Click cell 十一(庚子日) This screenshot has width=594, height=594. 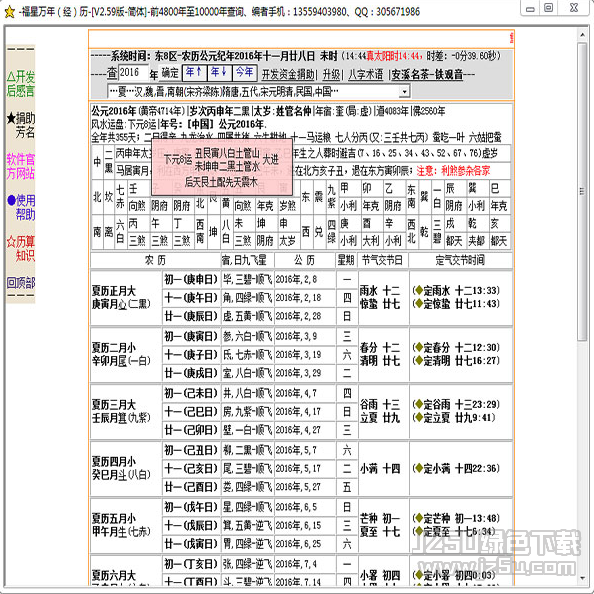[191, 355]
